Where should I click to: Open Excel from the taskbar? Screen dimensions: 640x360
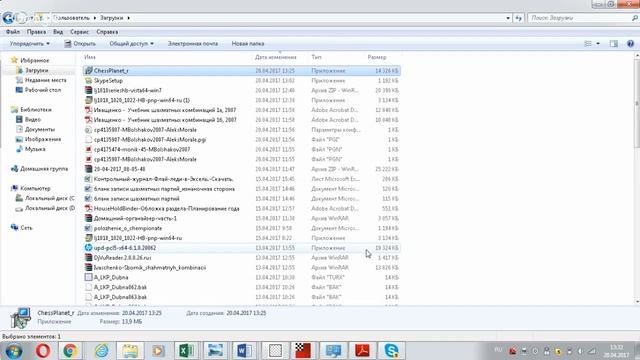[x=186, y=351]
